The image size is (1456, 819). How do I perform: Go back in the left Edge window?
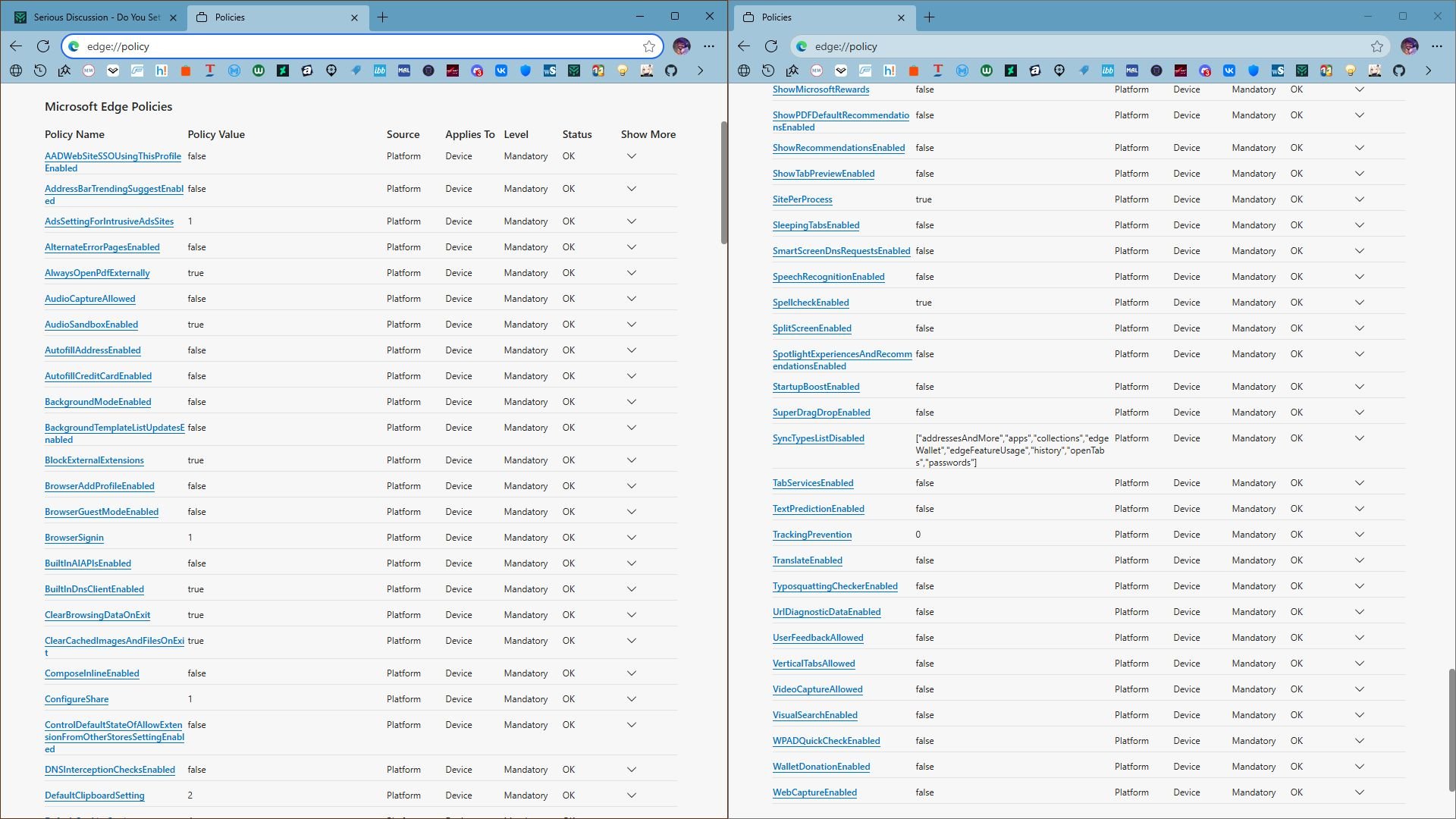point(16,46)
